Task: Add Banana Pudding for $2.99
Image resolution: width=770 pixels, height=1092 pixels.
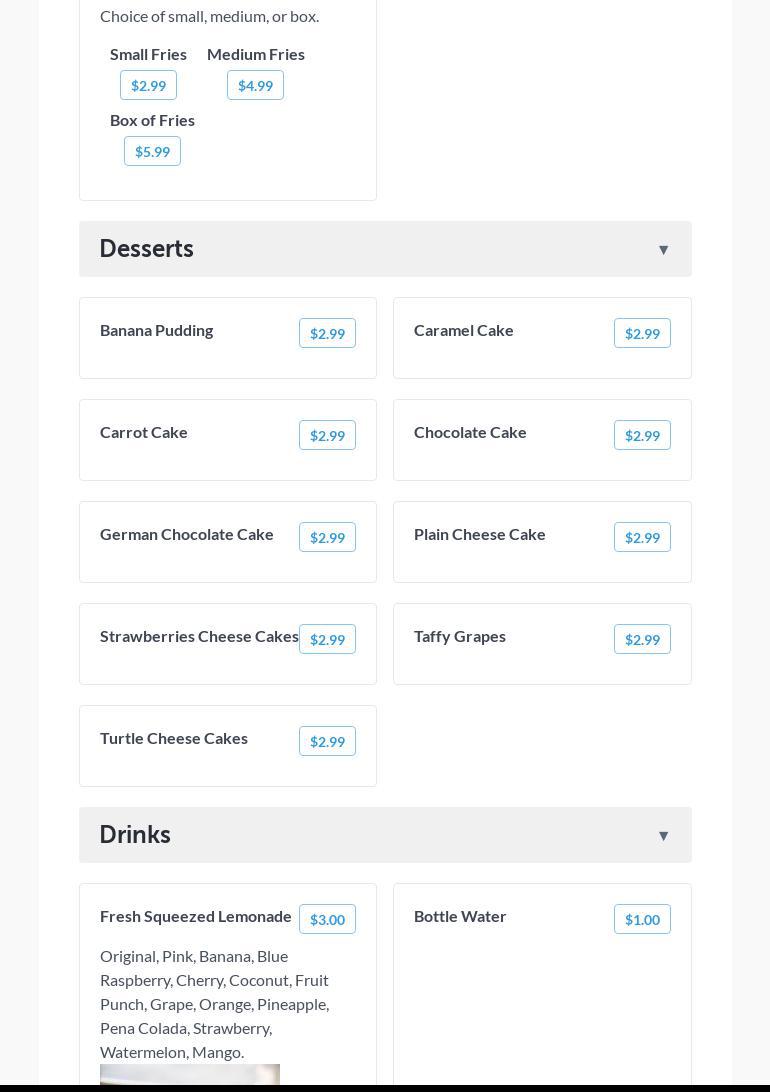Action: (x=327, y=334)
